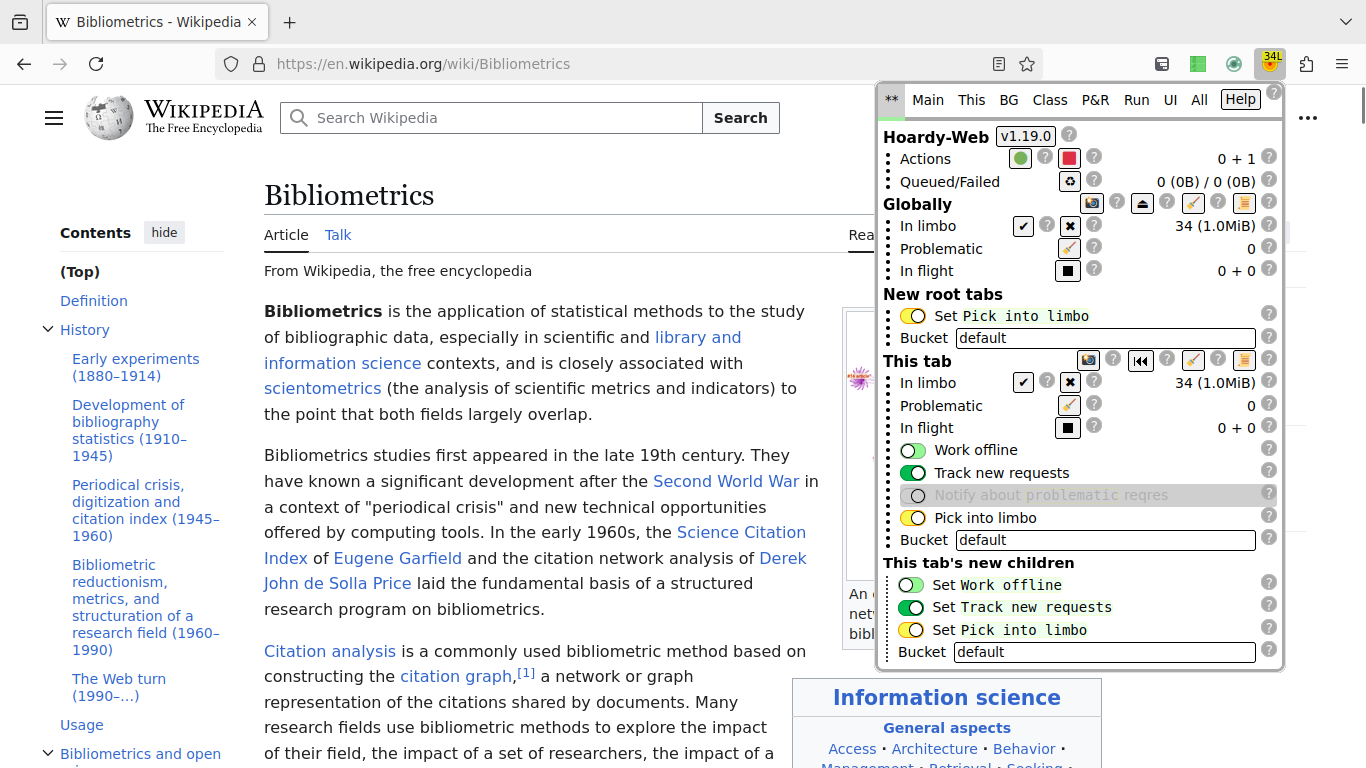Screen dimensions: 1366x768
Task: Switch to the All tab in popup
Action: pyautogui.click(x=1199, y=100)
